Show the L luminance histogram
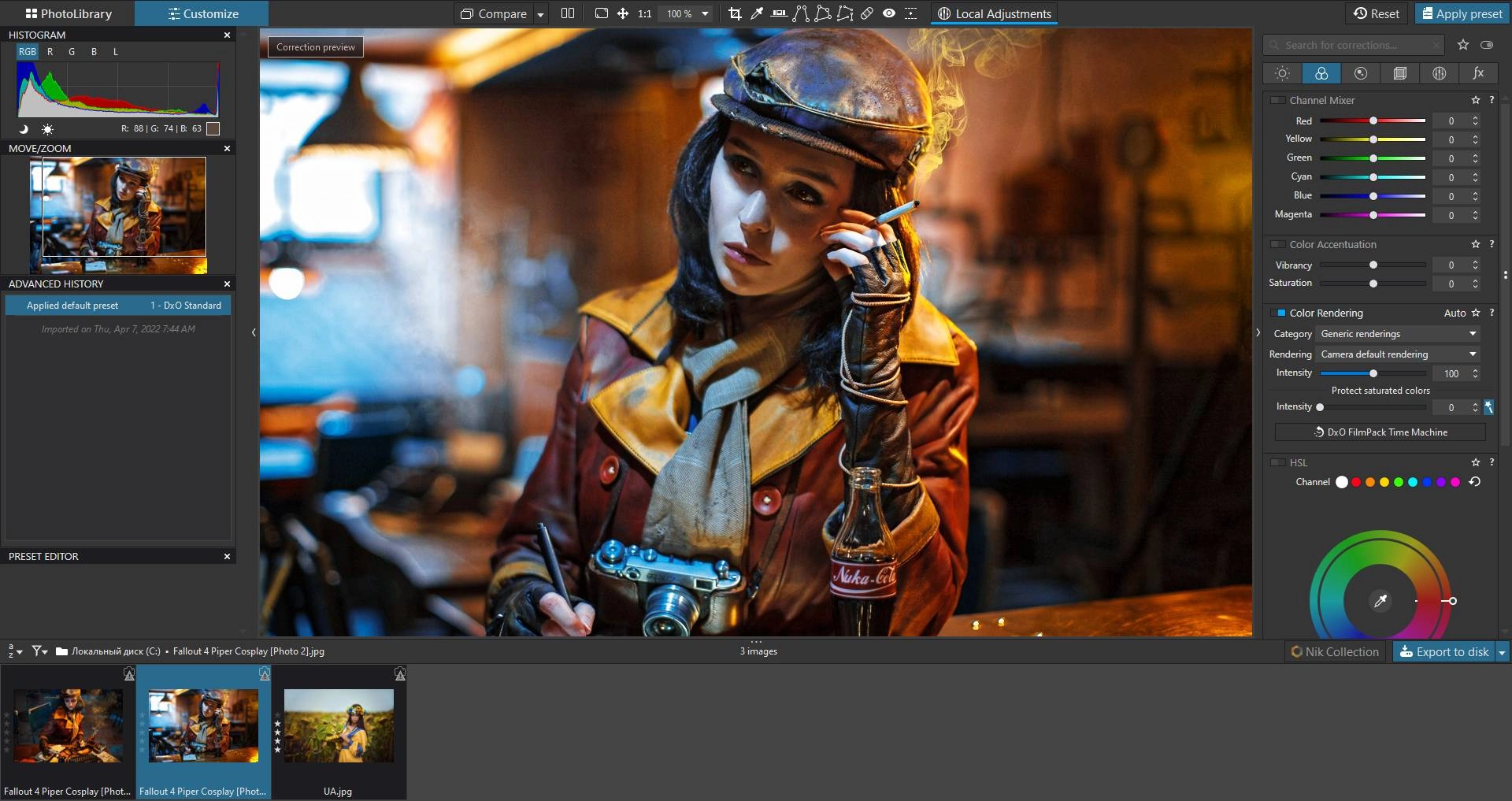Screen dimensions: 1512x801 (x=116, y=51)
